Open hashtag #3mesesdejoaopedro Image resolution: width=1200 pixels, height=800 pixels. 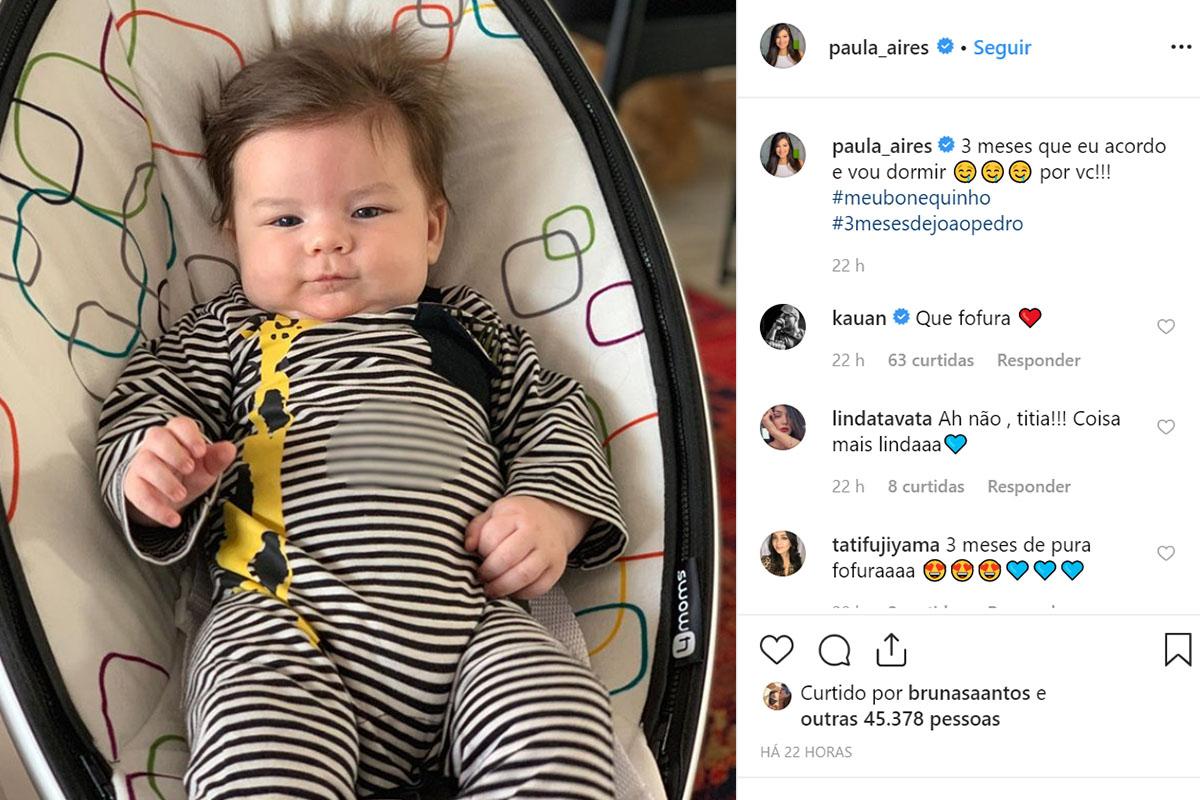927,224
